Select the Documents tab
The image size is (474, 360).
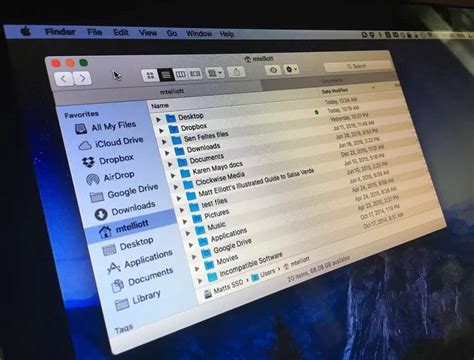pos(332,81)
